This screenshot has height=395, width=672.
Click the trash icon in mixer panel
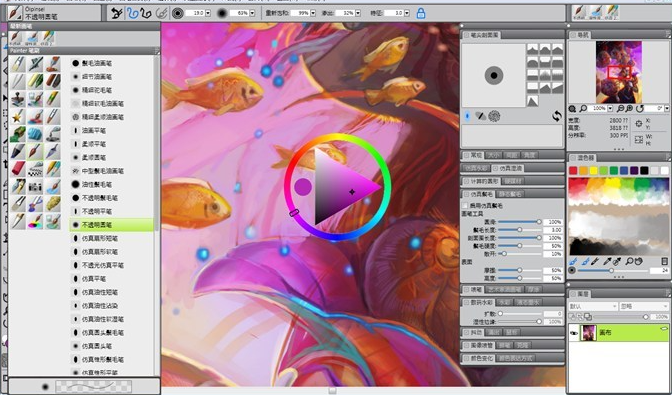click(x=664, y=261)
